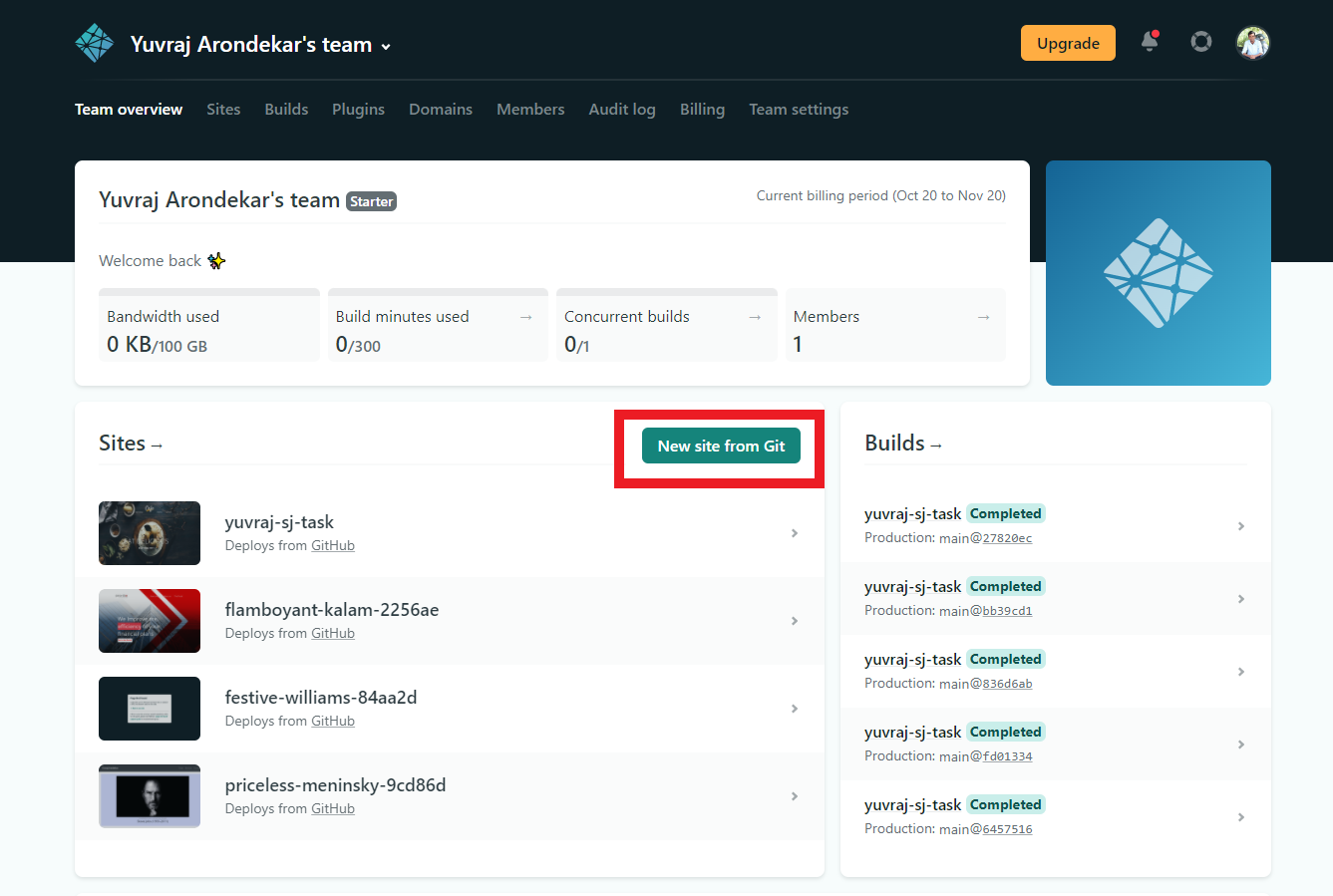Click the bandwidth usage progress bar
This screenshot has width=1333, height=896.
click(x=208, y=291)
